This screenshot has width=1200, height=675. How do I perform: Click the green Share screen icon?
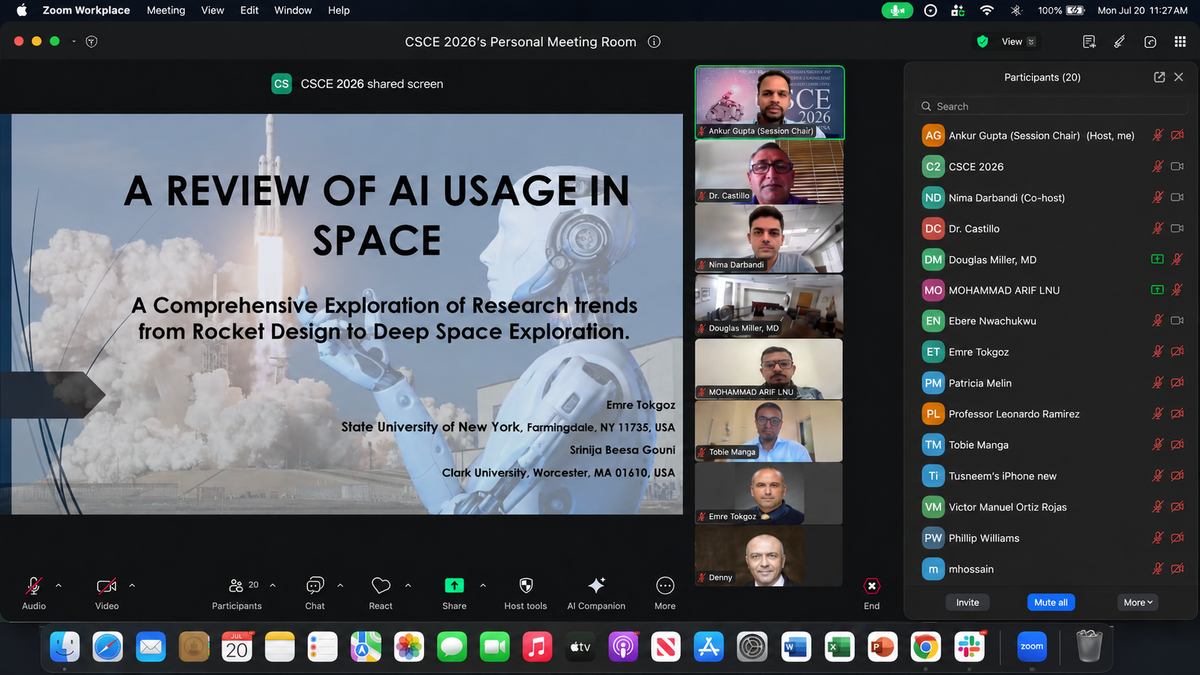[454, 585]
